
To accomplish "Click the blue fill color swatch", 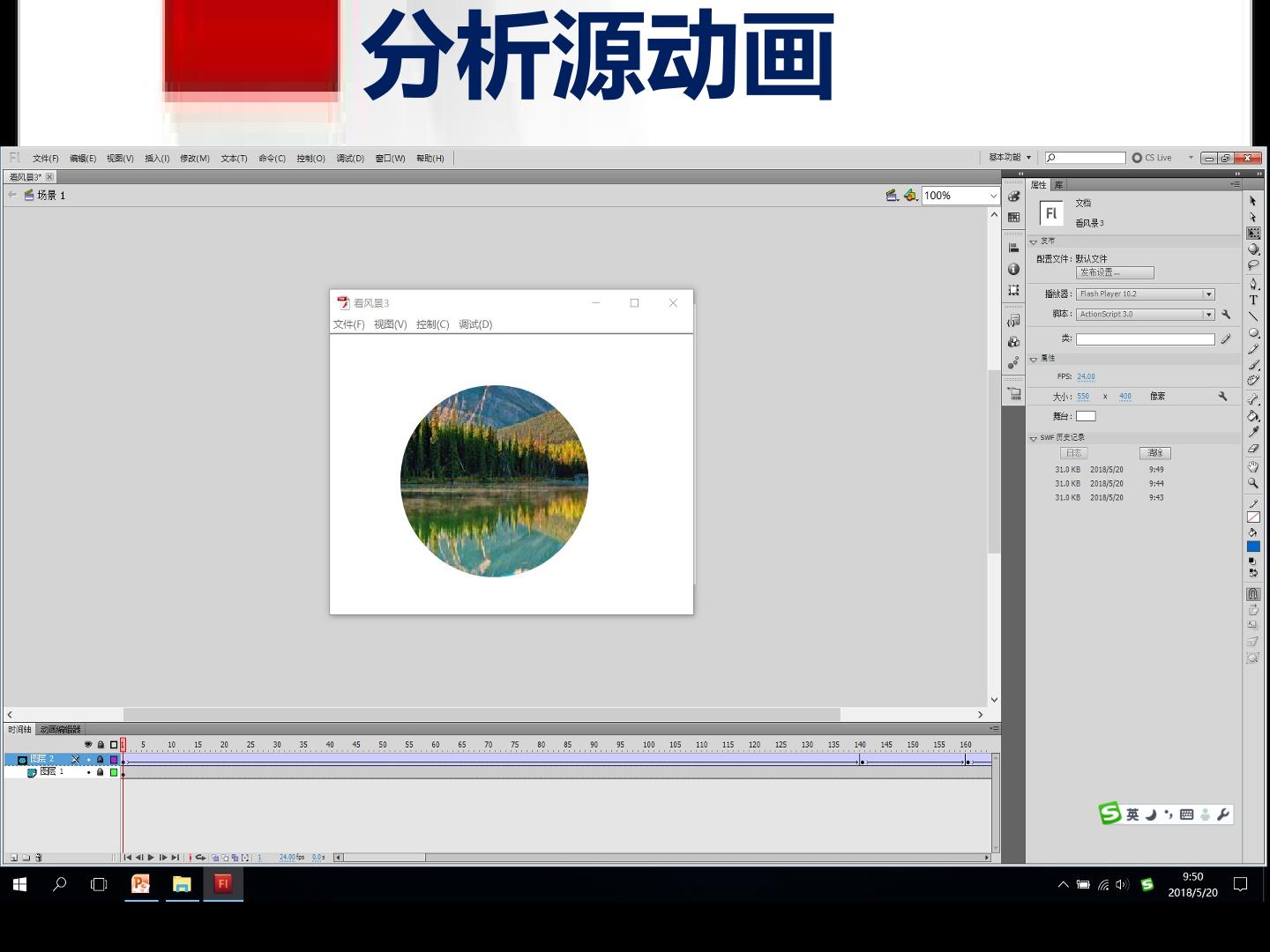I will [x=1253, y=547].
